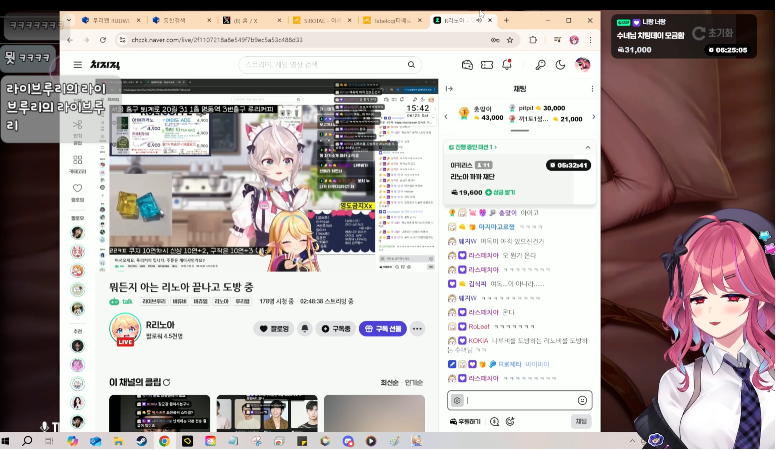
Task: Toggle the 팔로잉 following button
Action: pos(274,329)
